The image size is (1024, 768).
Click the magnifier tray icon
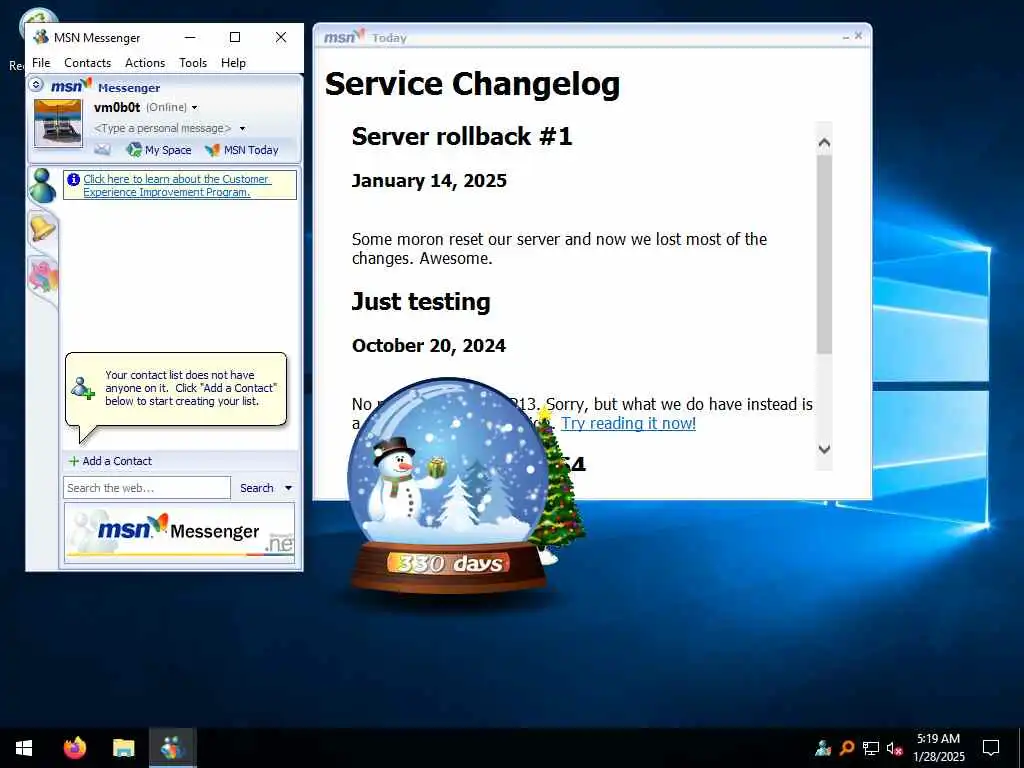[x=847, y=748]
